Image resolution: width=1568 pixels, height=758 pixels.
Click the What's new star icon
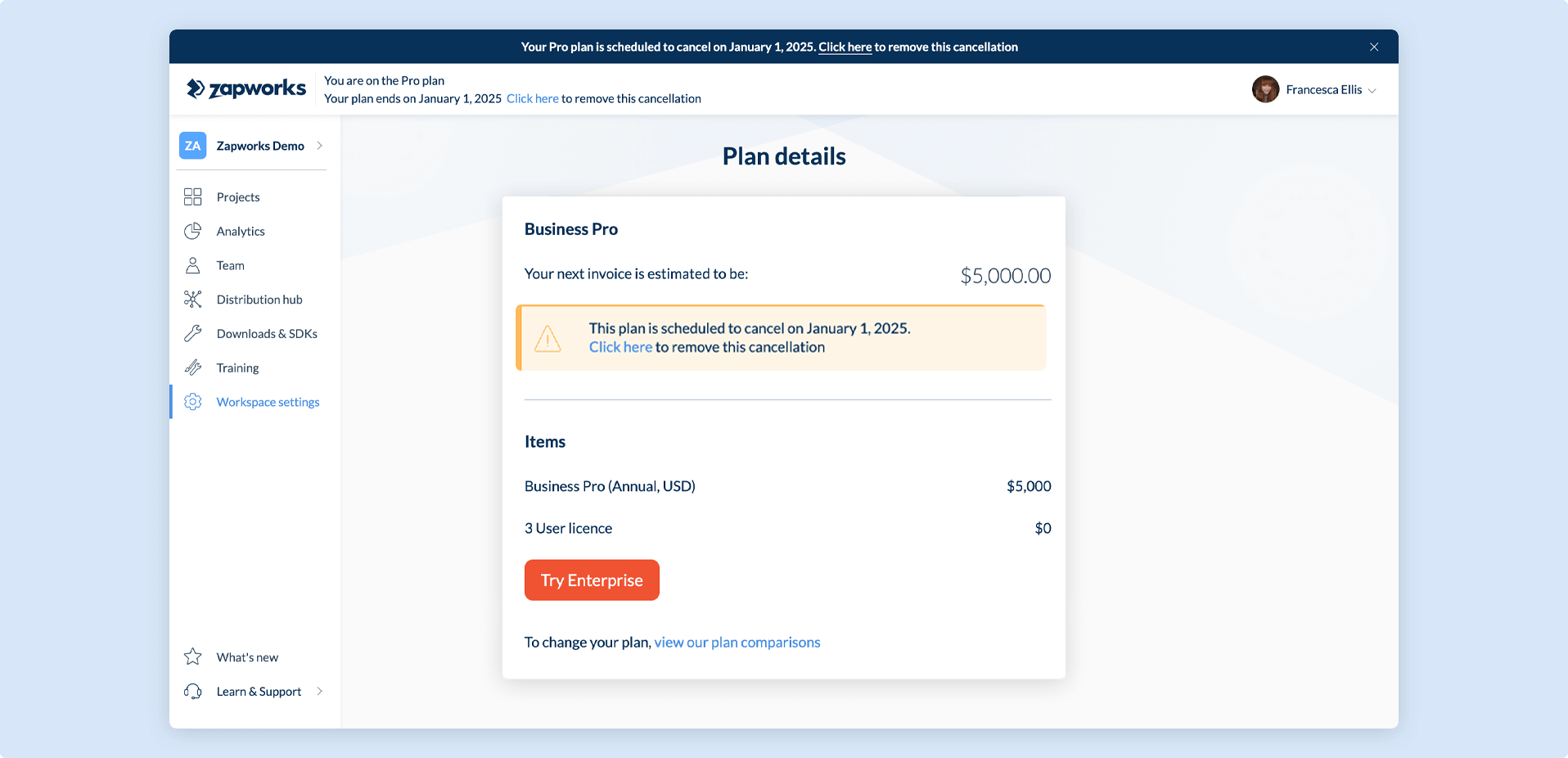coord(192,656)
